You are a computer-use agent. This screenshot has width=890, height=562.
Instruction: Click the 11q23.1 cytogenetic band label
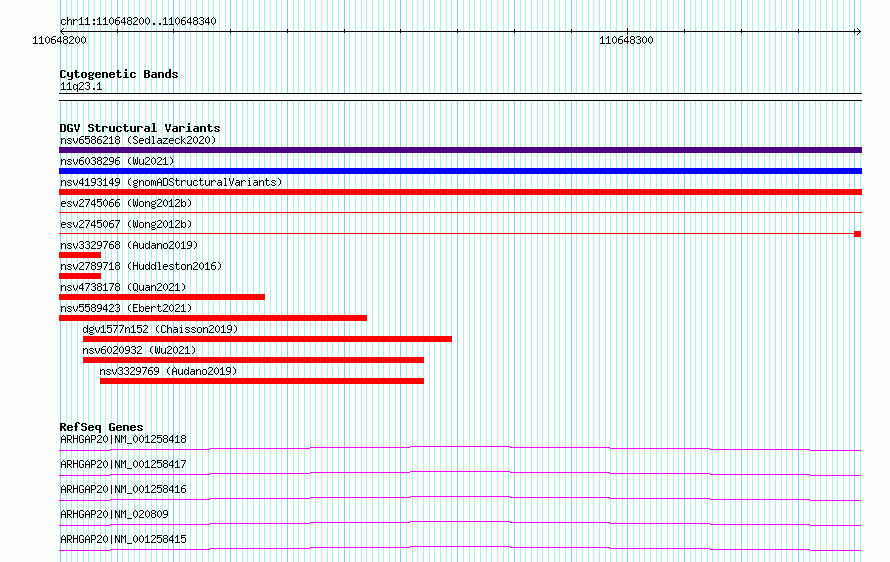click(81, 86)
